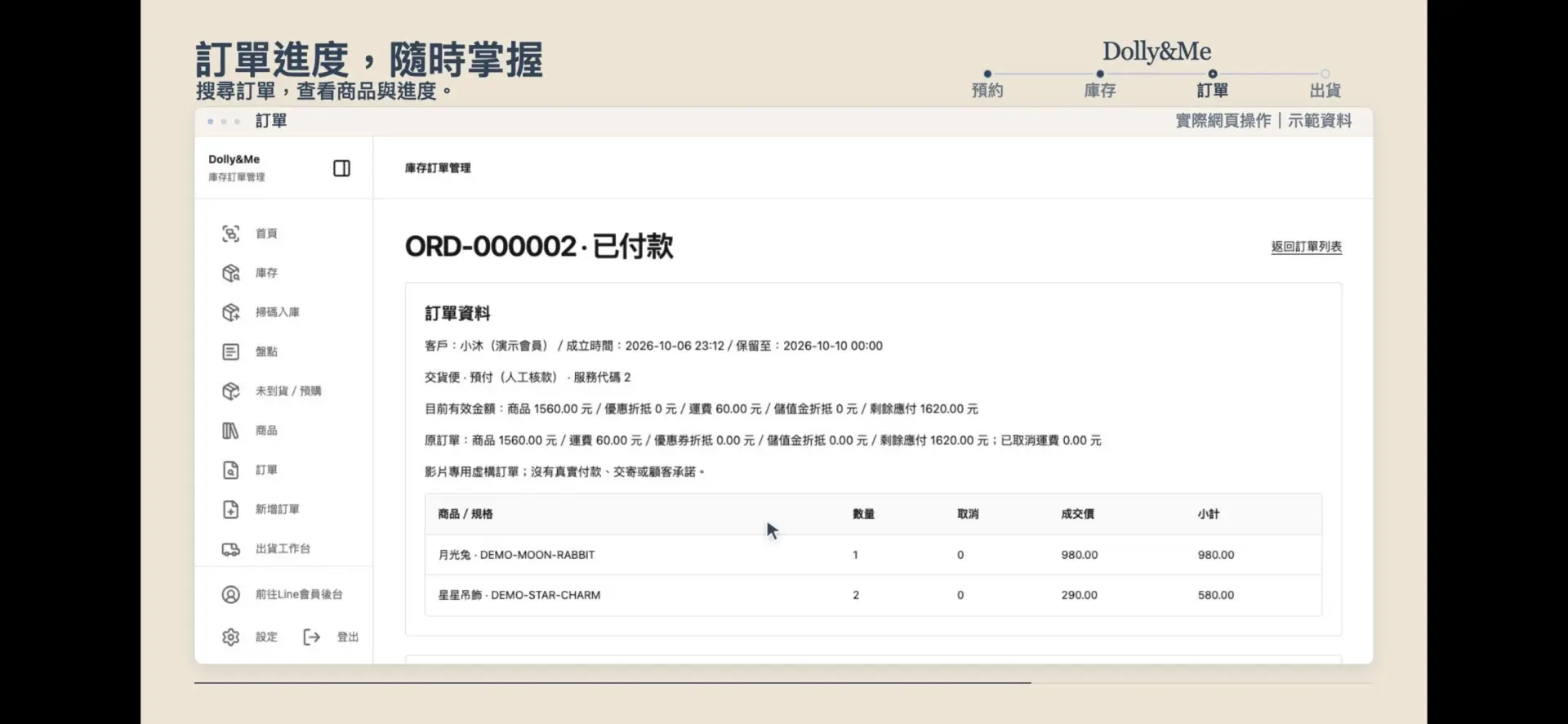Click the Dolly&Me sidebar brand title
Screen dimensions: 1568x724
click(x=234, y=159)
